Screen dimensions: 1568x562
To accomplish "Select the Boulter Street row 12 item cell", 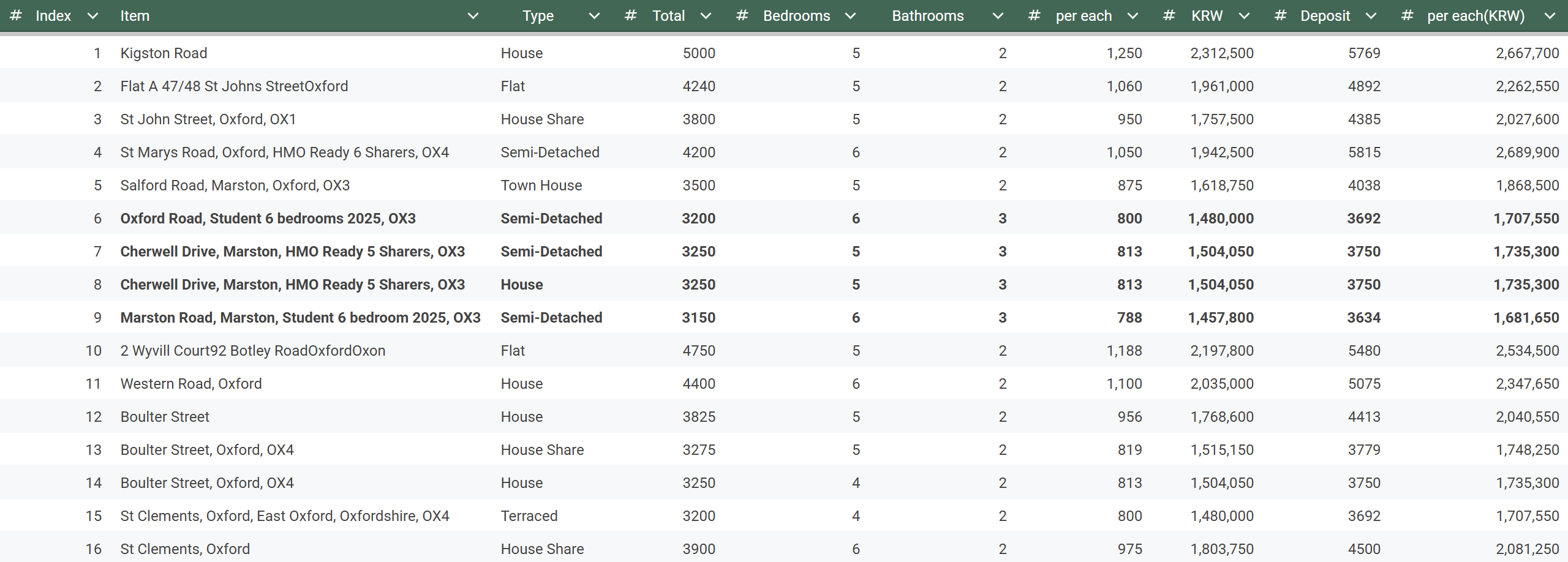I will (165, 417).
